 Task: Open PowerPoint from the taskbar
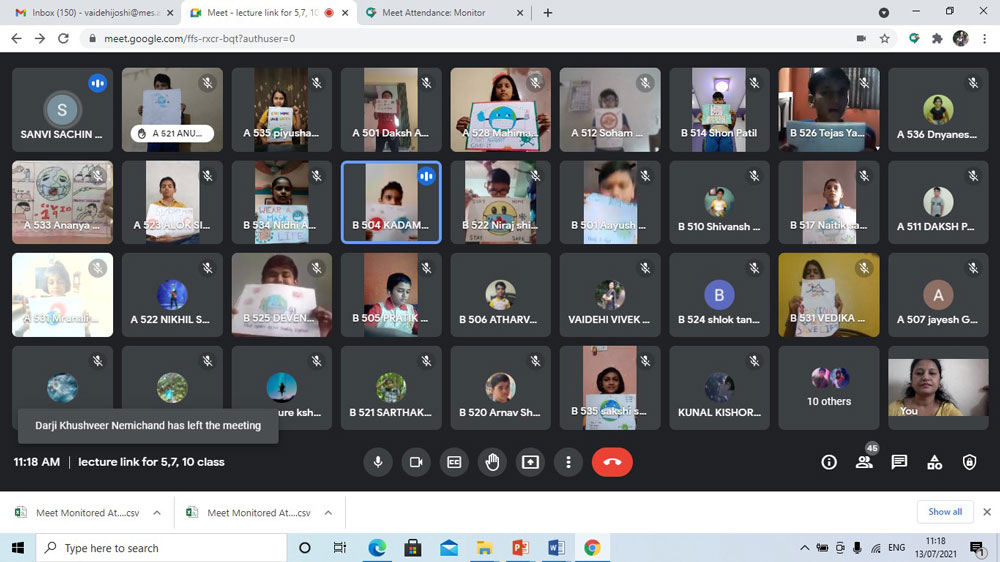520,548
